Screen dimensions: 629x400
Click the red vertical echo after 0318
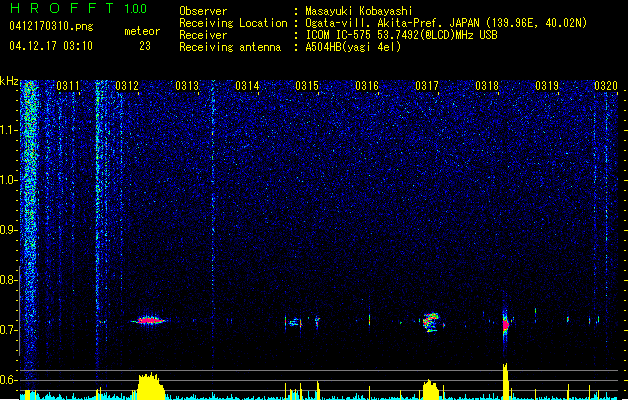coord(505,324)
